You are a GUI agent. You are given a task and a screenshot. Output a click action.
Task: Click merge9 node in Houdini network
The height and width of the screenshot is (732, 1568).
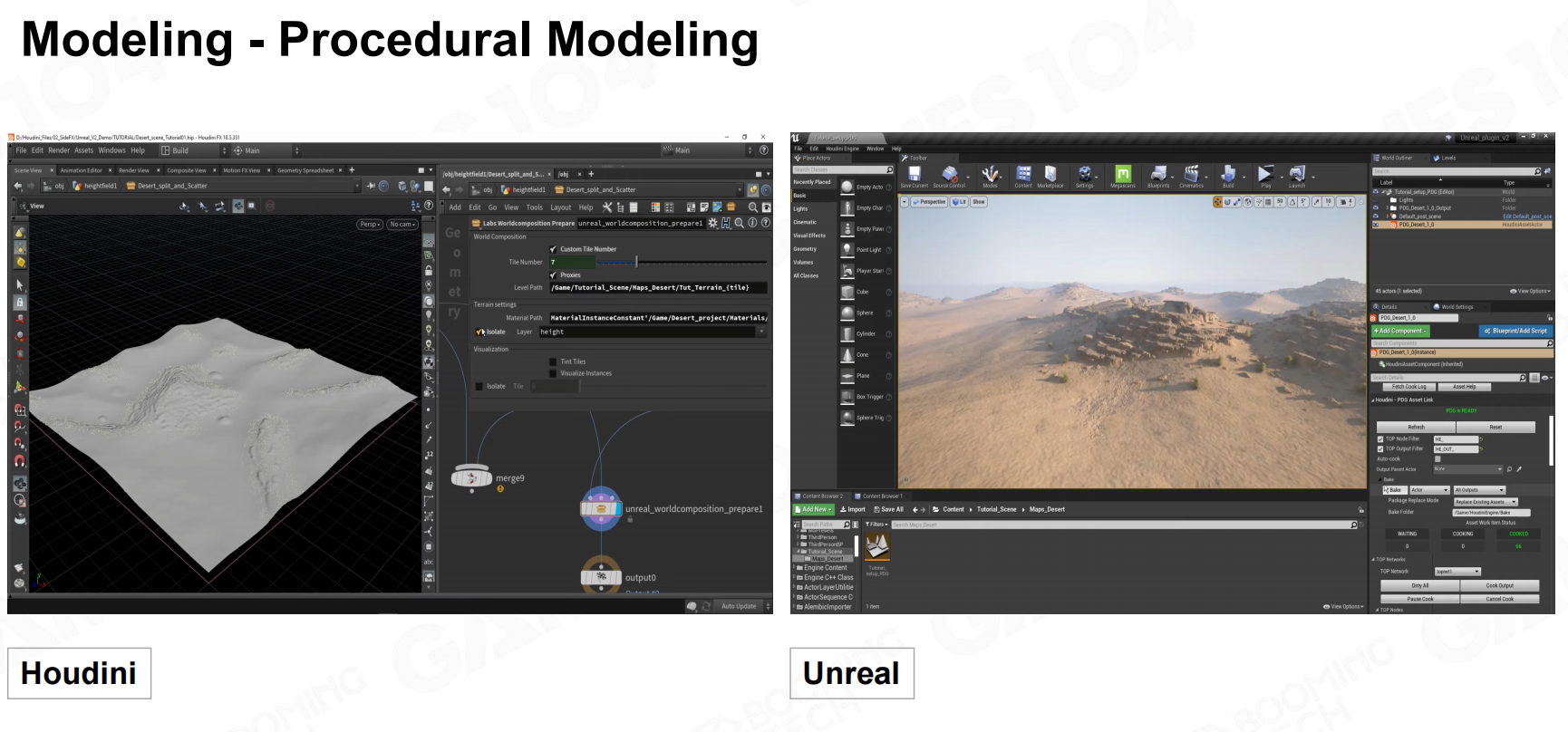coord(471,476)
